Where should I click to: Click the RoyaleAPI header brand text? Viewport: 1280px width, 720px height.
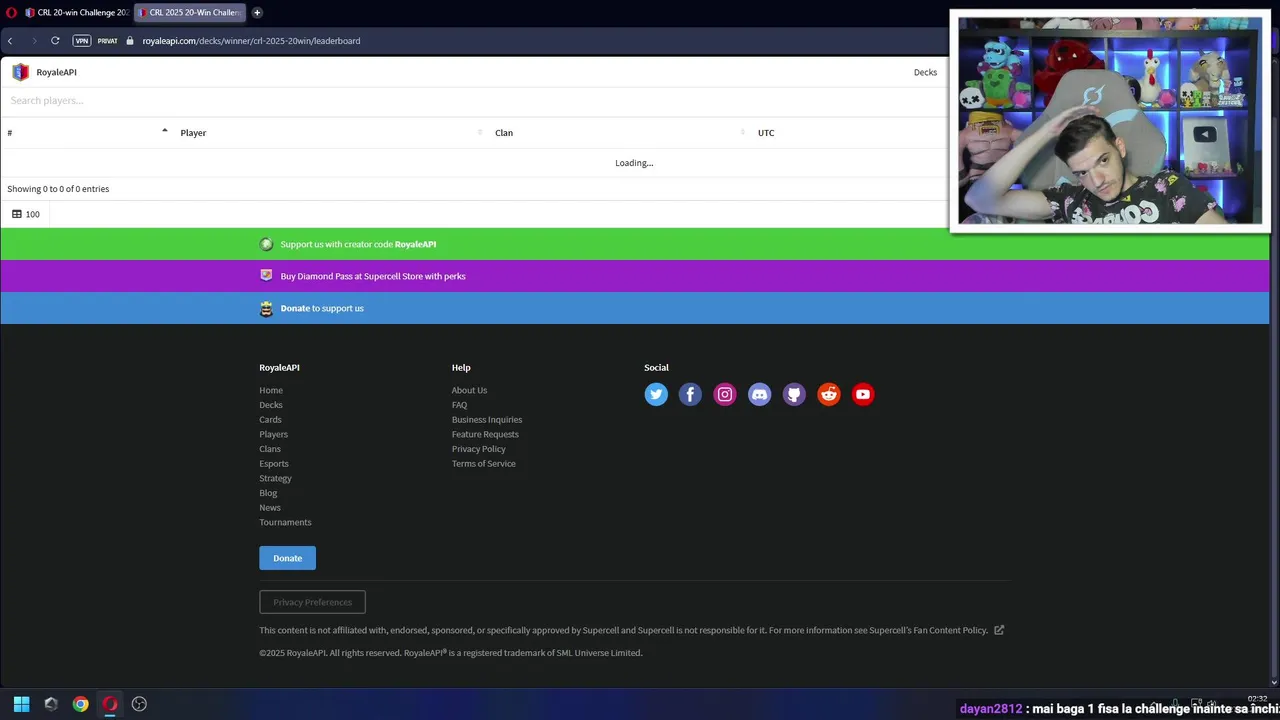tap(56, 72)
